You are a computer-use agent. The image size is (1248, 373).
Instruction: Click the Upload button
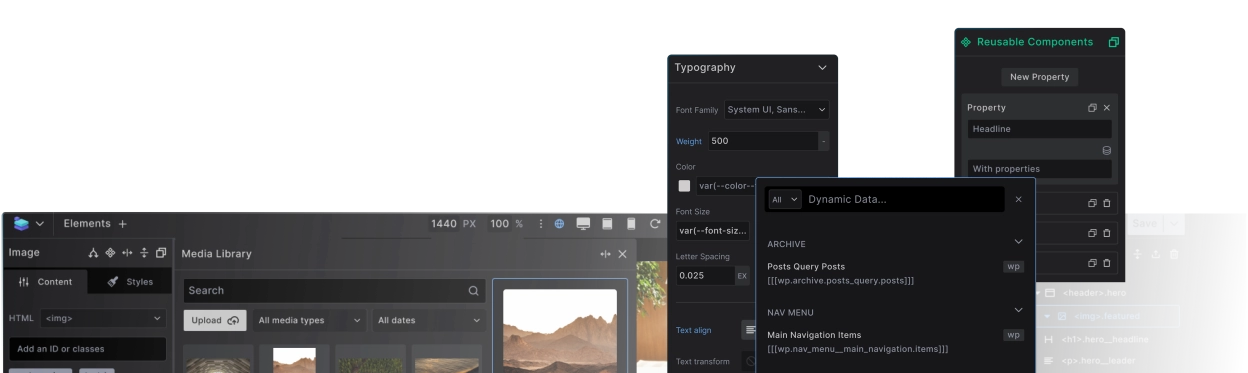(x=215, y=320)
